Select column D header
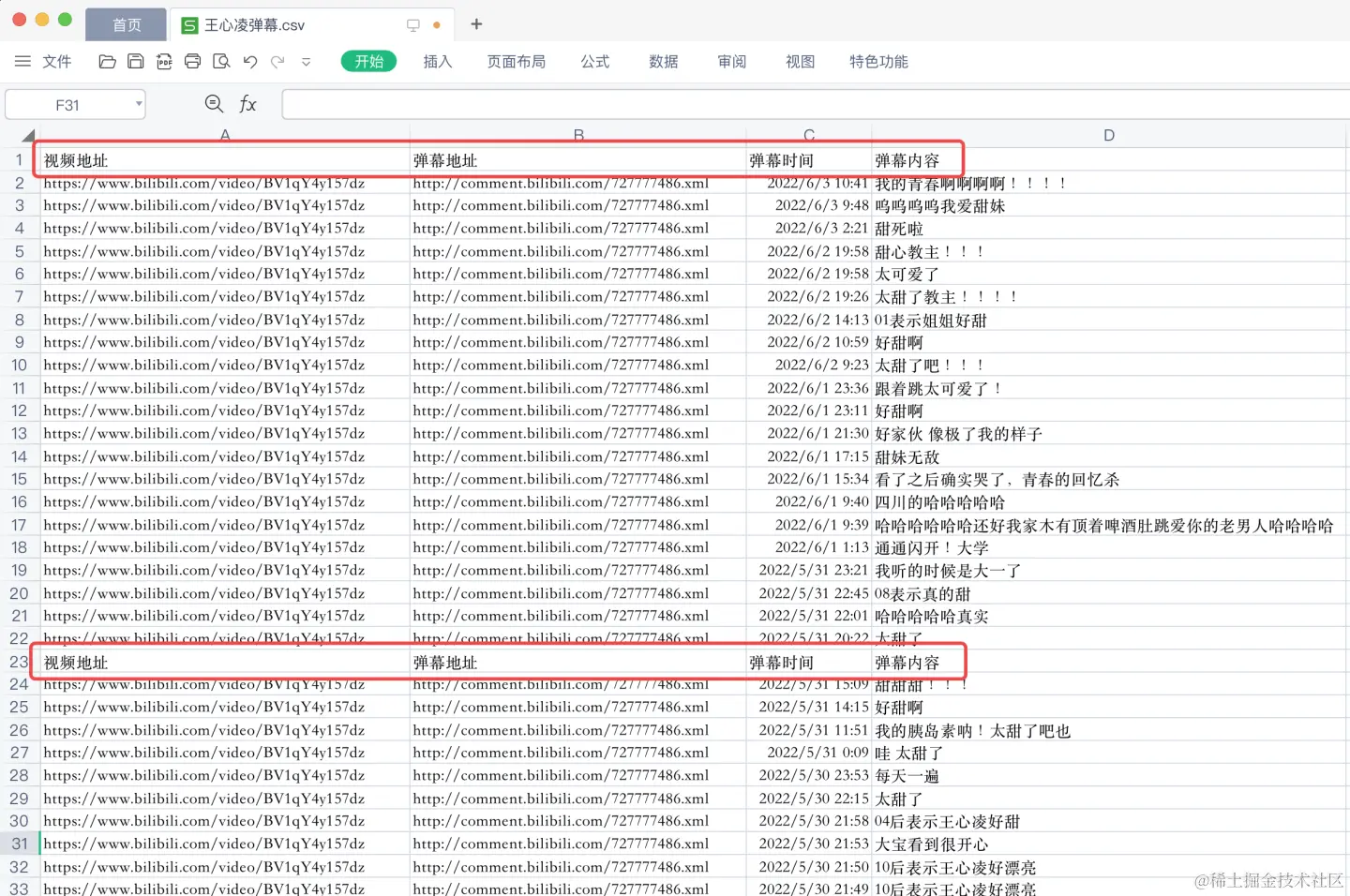 tap(1109, 136)
